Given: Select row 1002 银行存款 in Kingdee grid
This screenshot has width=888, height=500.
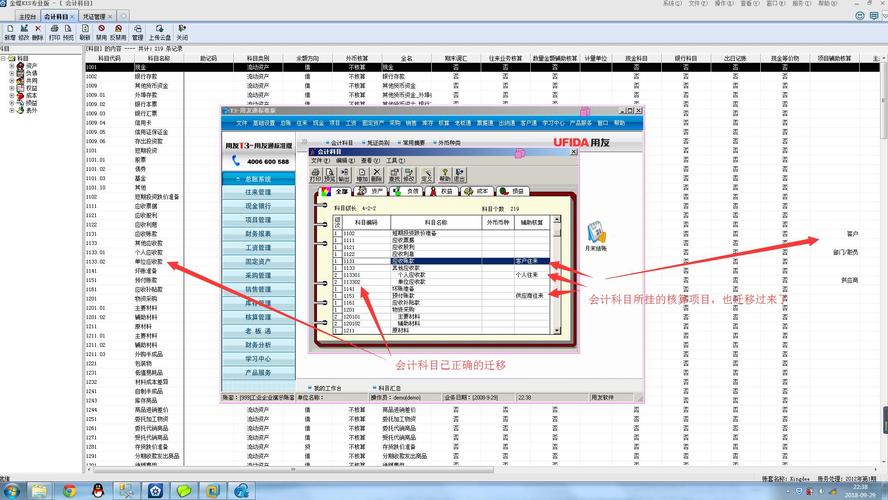Looking at the screenshot, I should [484, 76].
